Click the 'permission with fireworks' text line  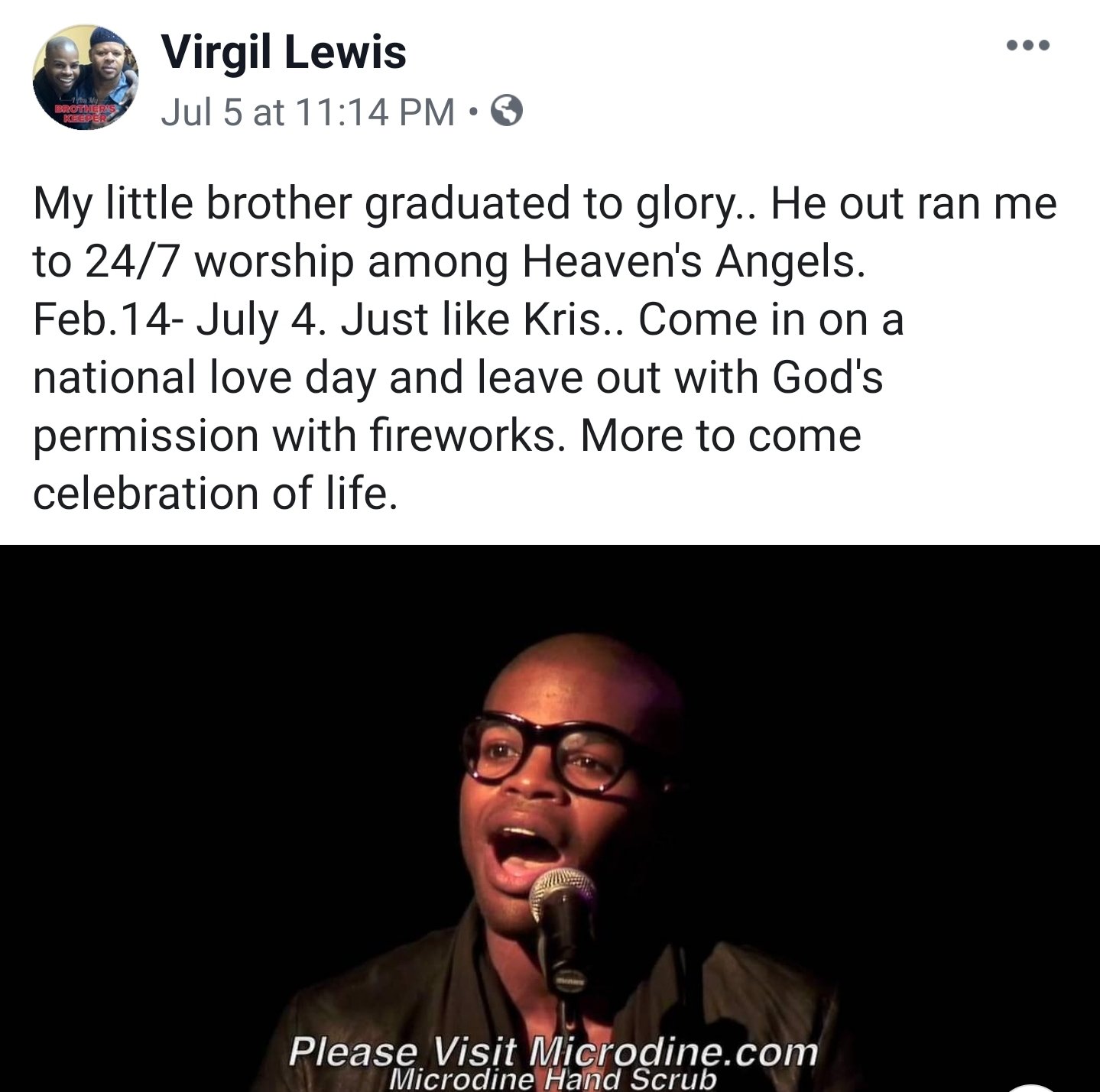300,436
